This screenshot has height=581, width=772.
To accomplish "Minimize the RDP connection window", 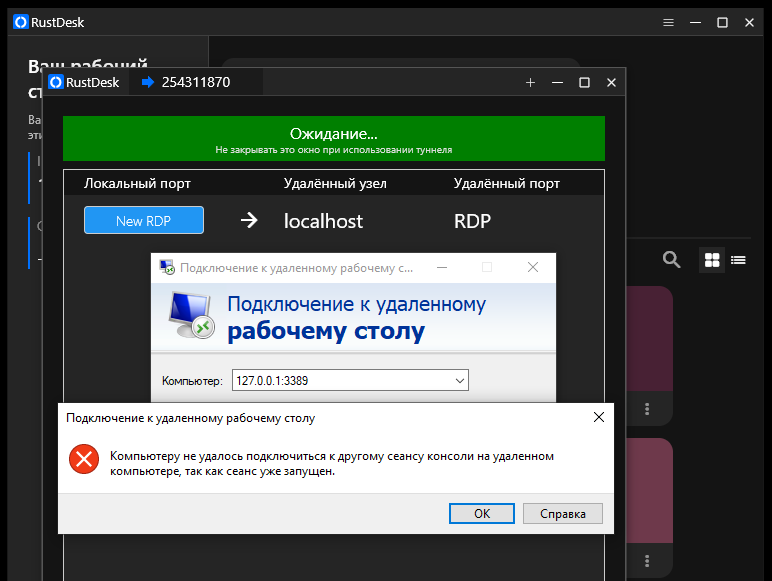I will (442, 267).
